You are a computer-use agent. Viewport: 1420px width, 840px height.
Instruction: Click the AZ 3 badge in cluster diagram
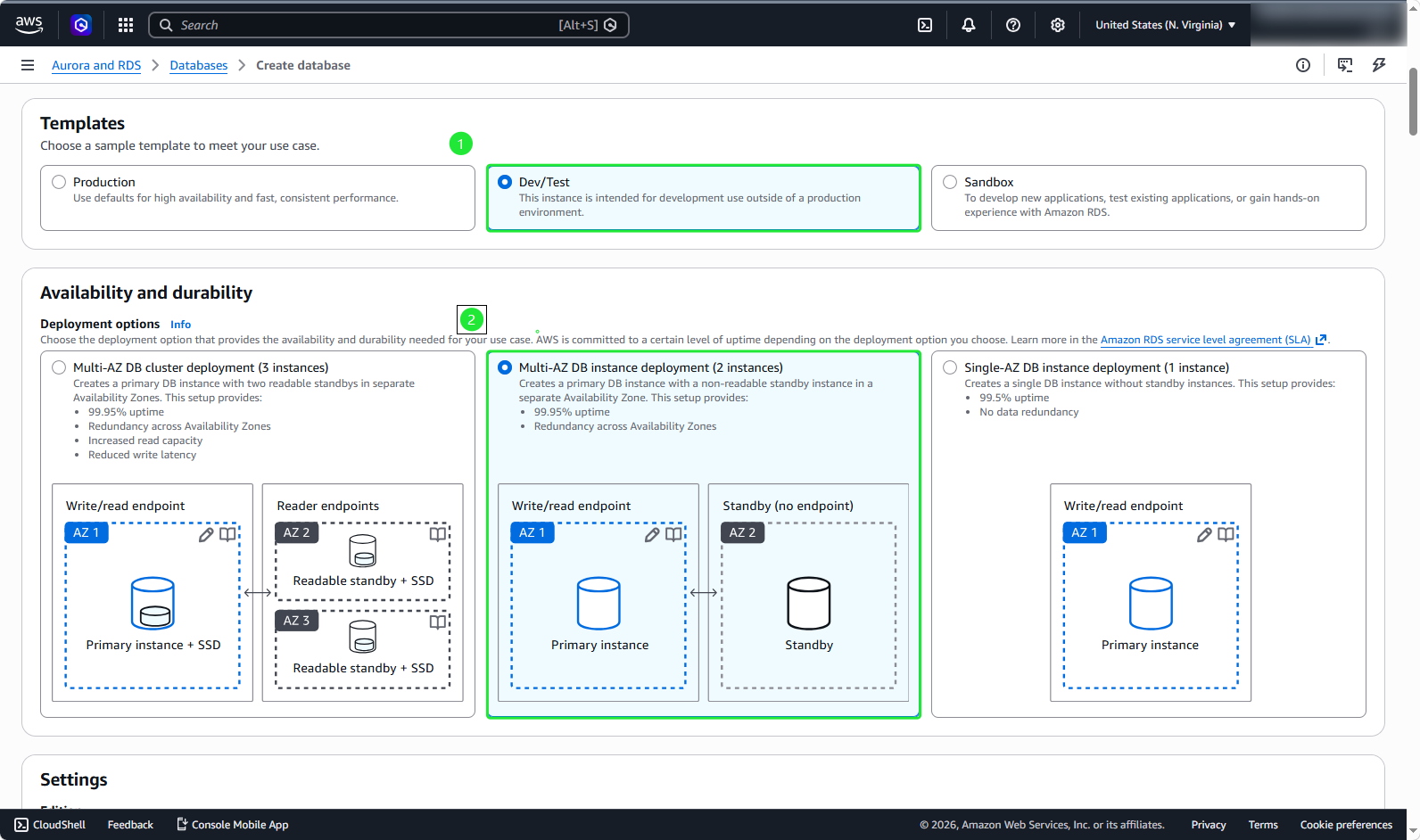296,621
